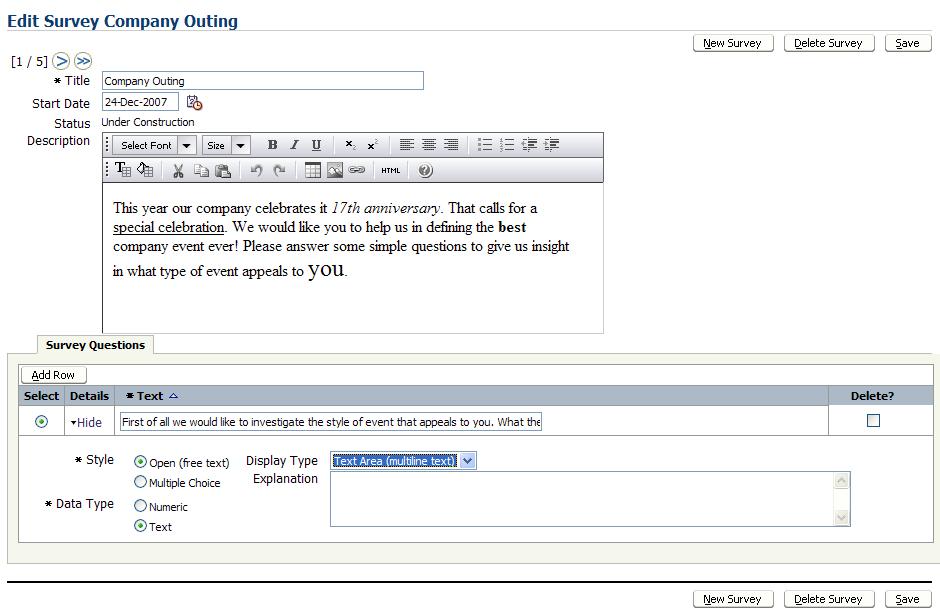Image resolution: width=940 pixels, height=613 pixels.
Task: Click into the Title text field
Action: point(262,81)
